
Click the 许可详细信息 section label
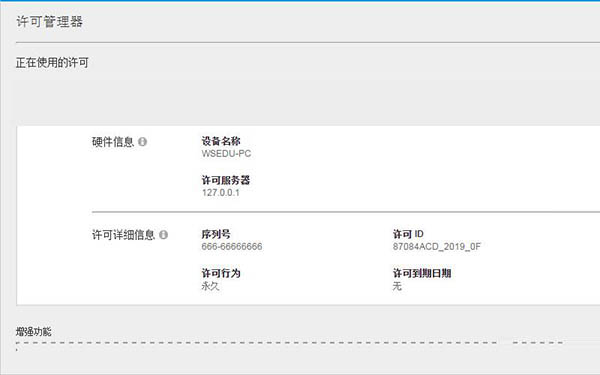[123, 235]
